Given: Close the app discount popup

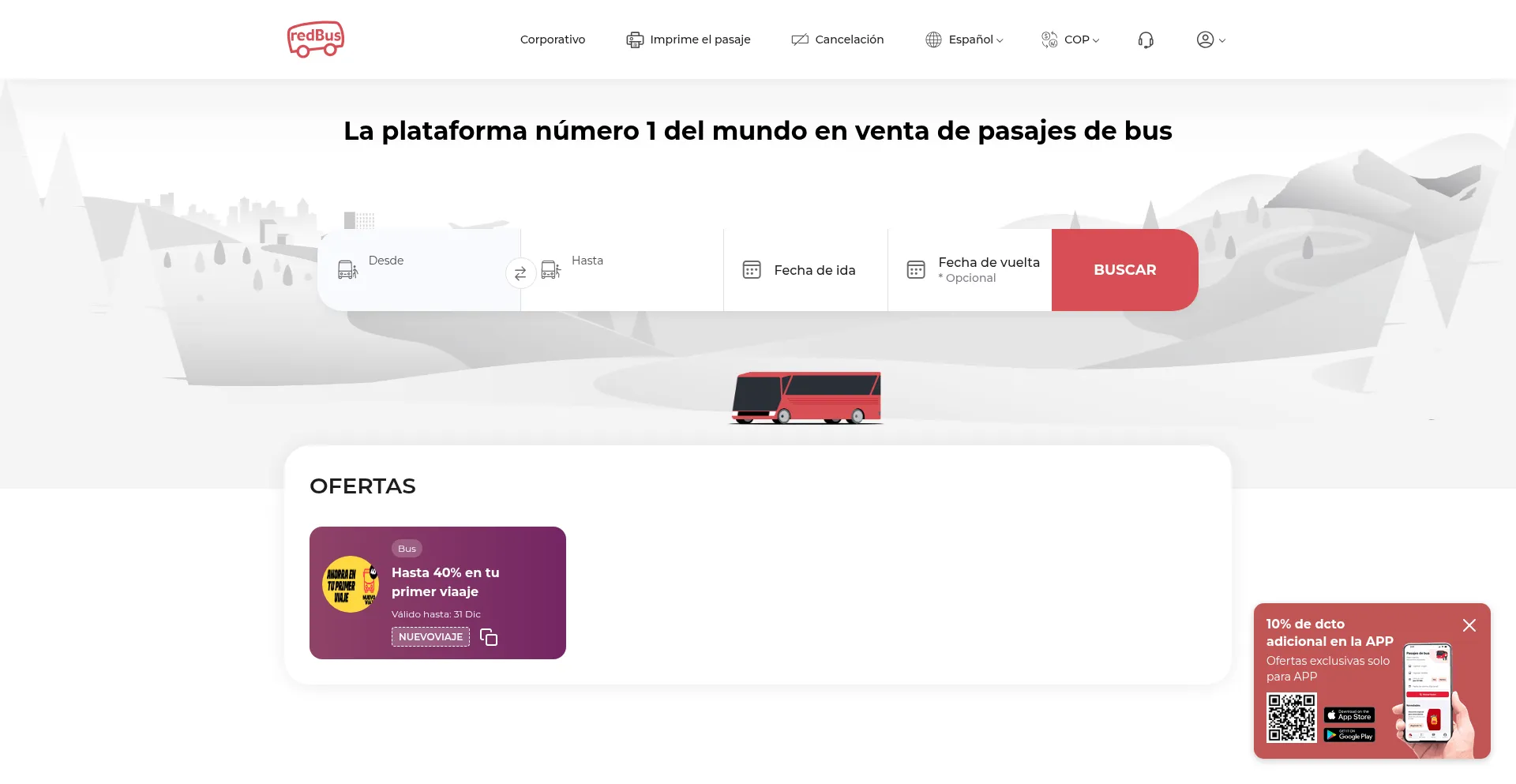Looking at the screenshot, I should (1469, 625).
